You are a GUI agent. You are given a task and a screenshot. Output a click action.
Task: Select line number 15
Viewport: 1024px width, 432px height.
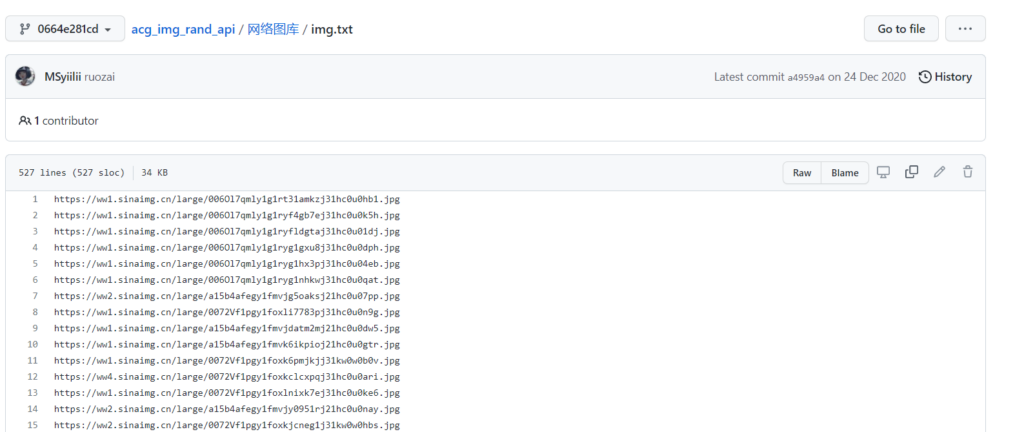[x=33, y=425]
